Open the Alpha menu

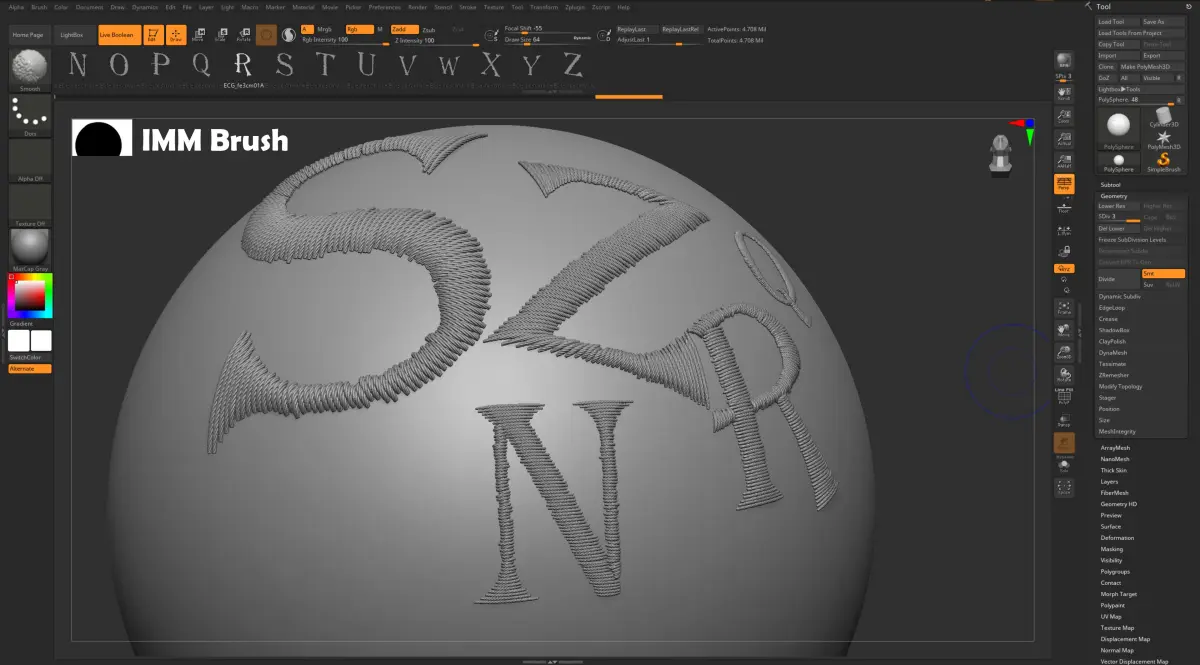click(16, 7)
